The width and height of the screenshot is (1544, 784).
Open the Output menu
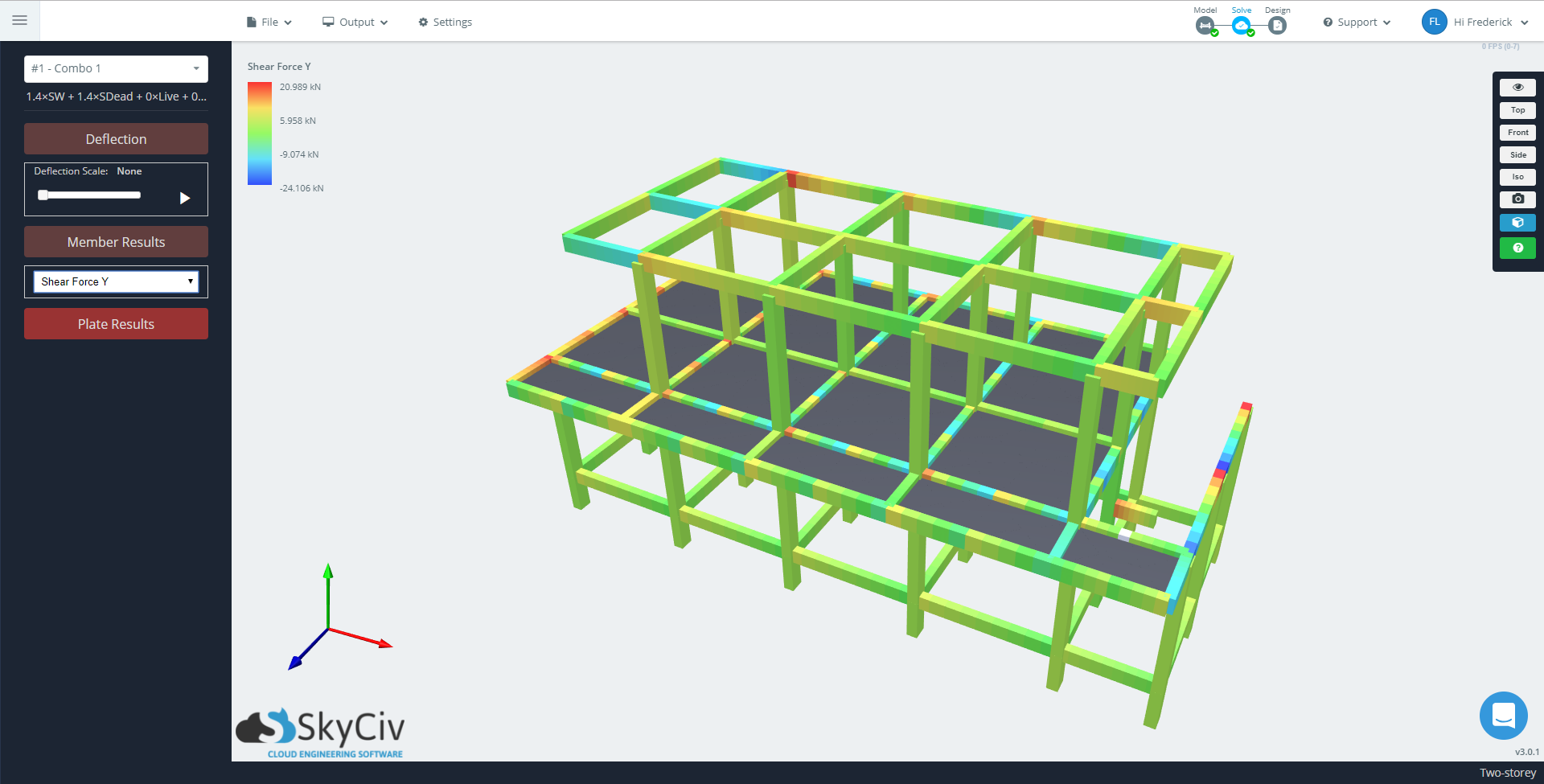355,23
